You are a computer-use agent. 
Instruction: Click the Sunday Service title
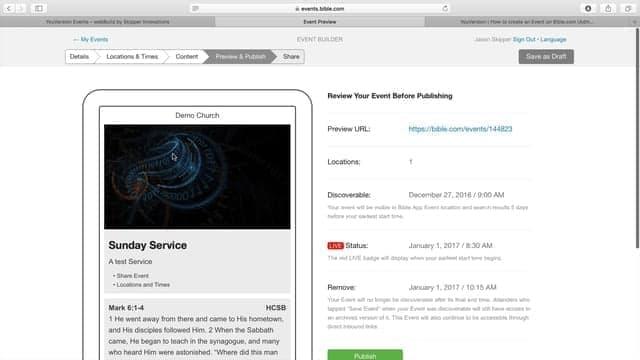[x=148, y=245]
